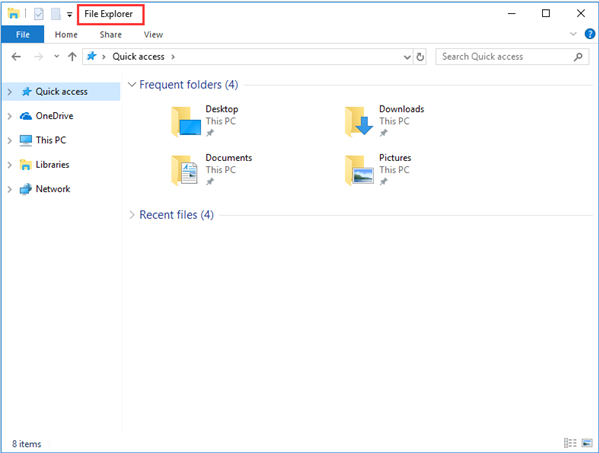Collapse the Frequent folders section
599x453 pixels.
tap(132, 84)
